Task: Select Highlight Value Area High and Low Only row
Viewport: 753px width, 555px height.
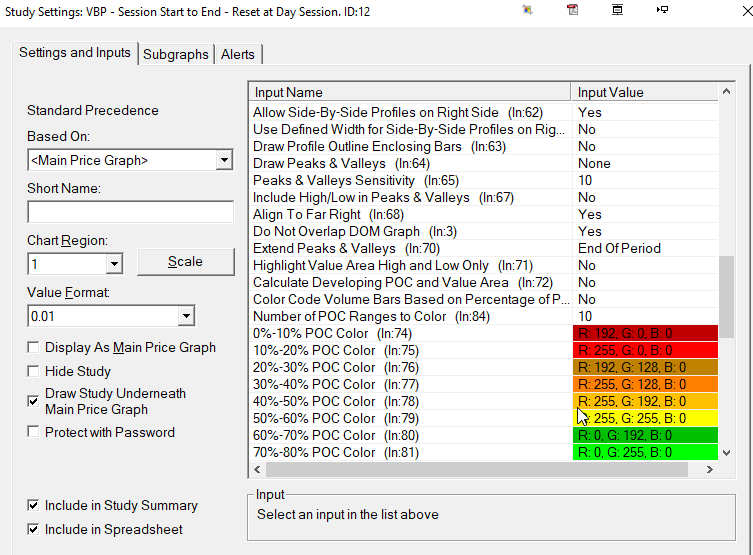Action: pos(484,265)
